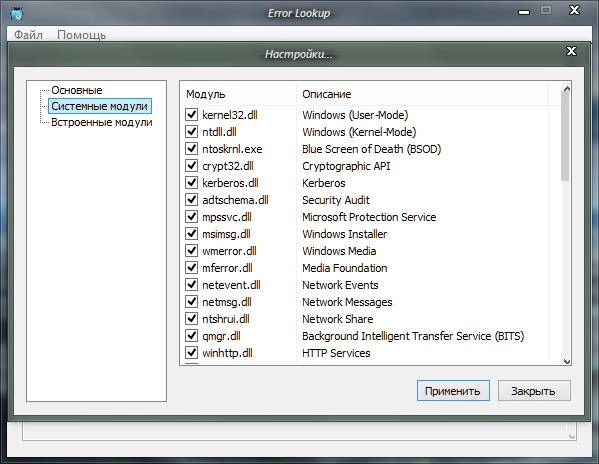The width and height of the screenshot is (599, 464).
Task: Uncheck the wmerror.dll checkbox
Action: [191, 251]
